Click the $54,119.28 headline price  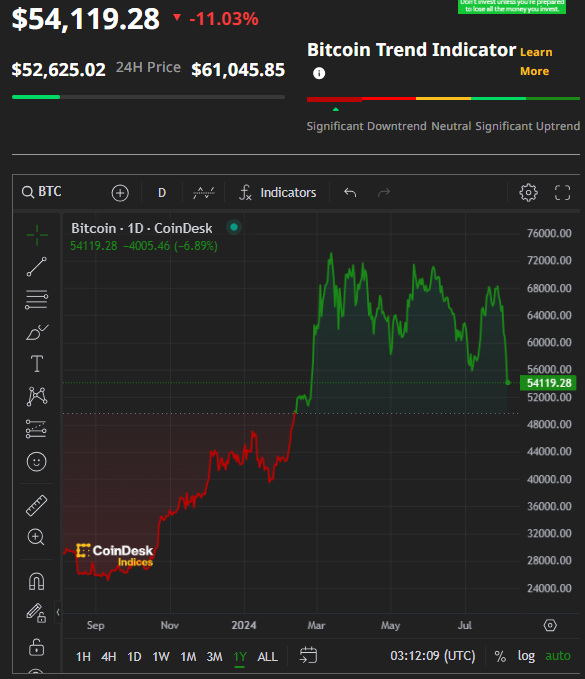tap(86, 19)
